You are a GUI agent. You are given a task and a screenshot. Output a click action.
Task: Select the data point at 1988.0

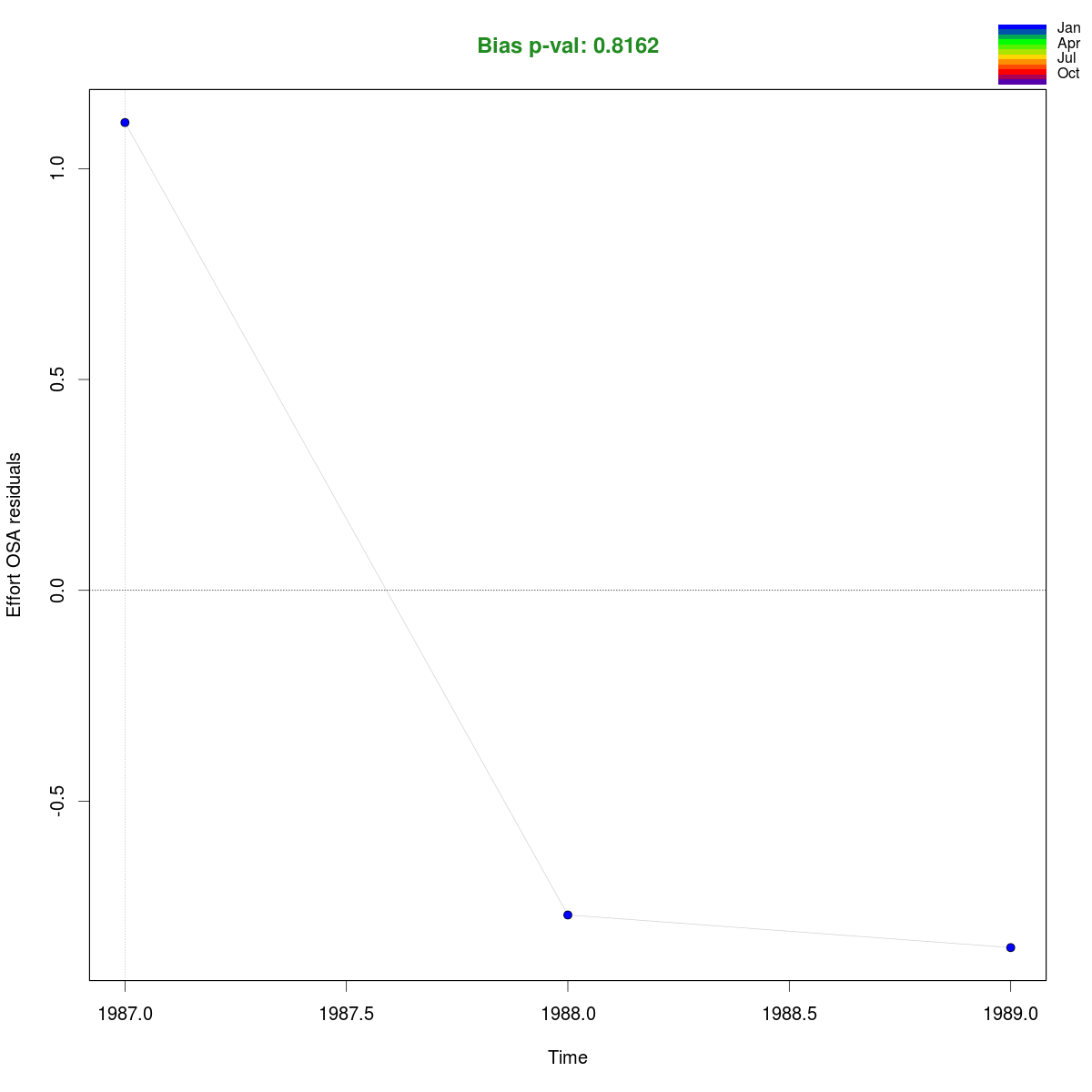568,915
